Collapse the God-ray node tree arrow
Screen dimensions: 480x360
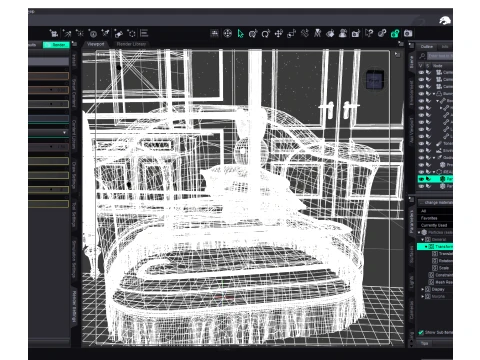pos(434,158)
